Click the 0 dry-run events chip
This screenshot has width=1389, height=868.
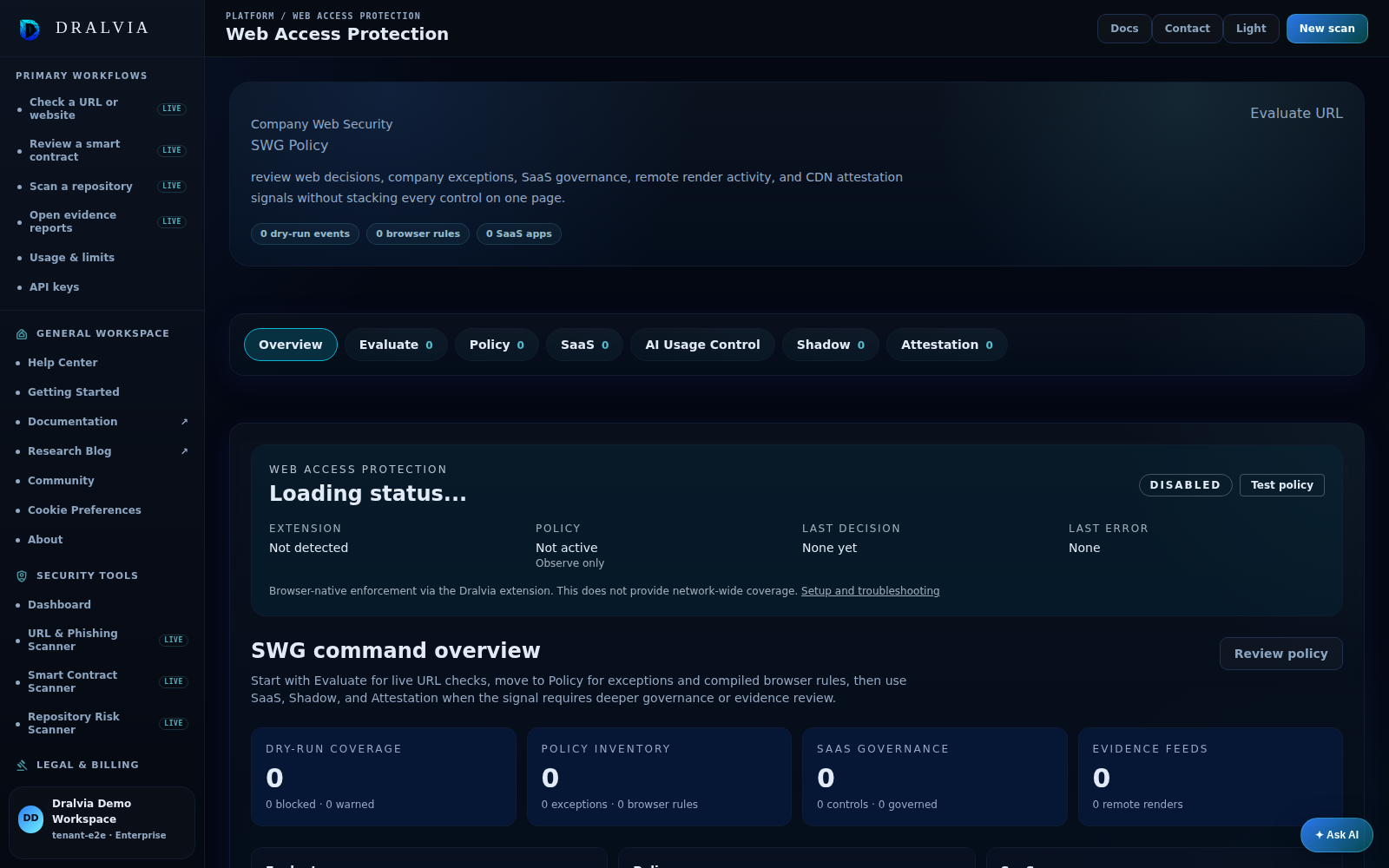pyautogui.click(x=305, y=233)
